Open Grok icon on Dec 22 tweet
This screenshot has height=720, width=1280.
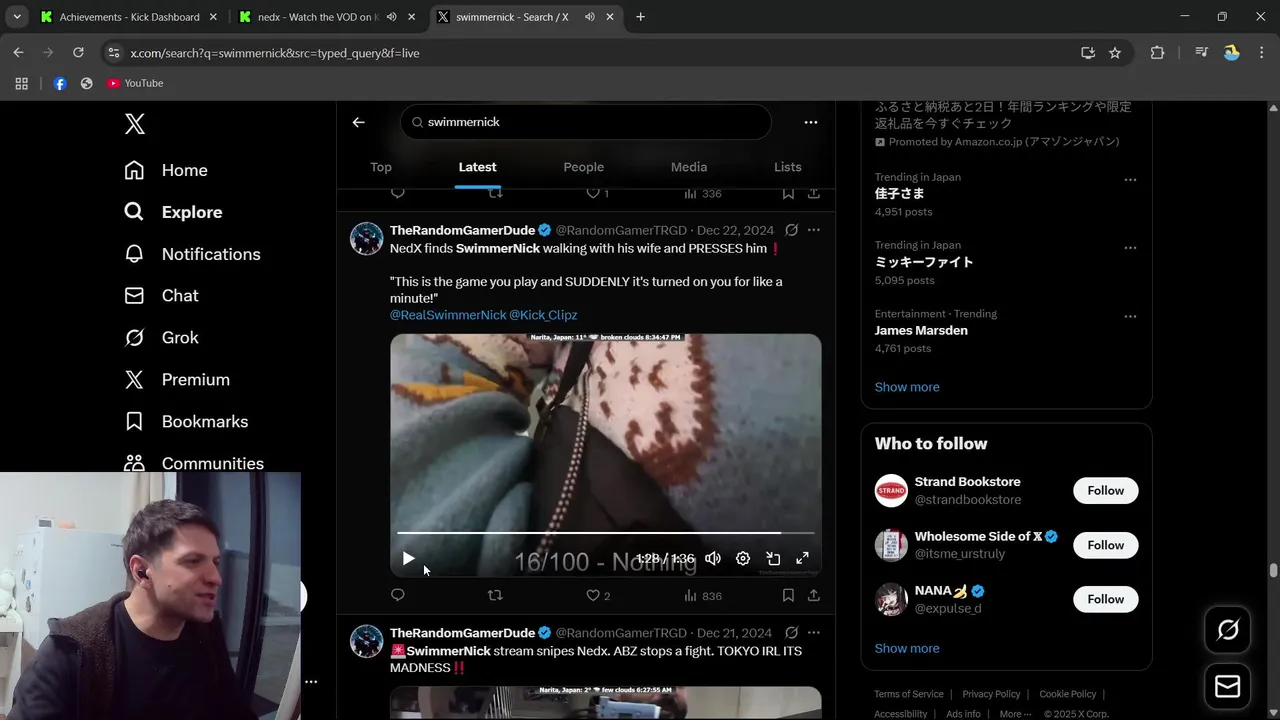(x=791, y=230)
